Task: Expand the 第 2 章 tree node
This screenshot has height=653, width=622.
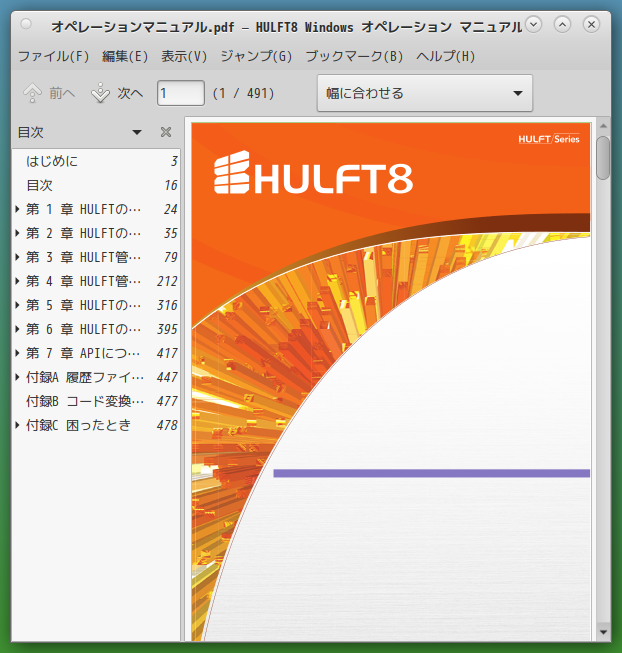Action: [x=17, y=233]
